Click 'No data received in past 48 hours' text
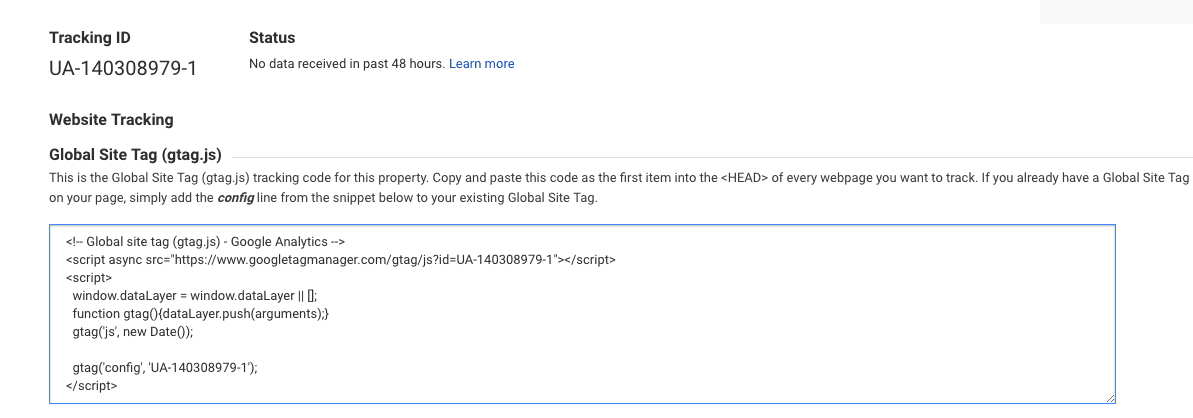 click(347, 64)
